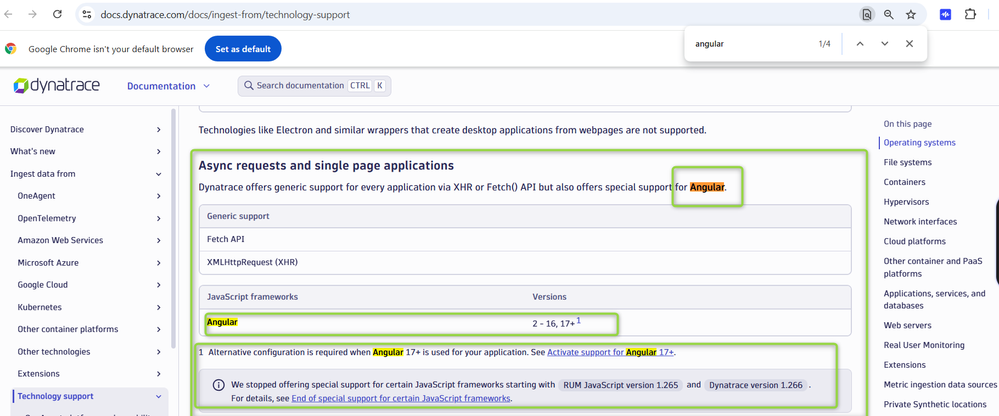
Task: Expand the OneAgent sidebar section
Action: pos(158,196)
